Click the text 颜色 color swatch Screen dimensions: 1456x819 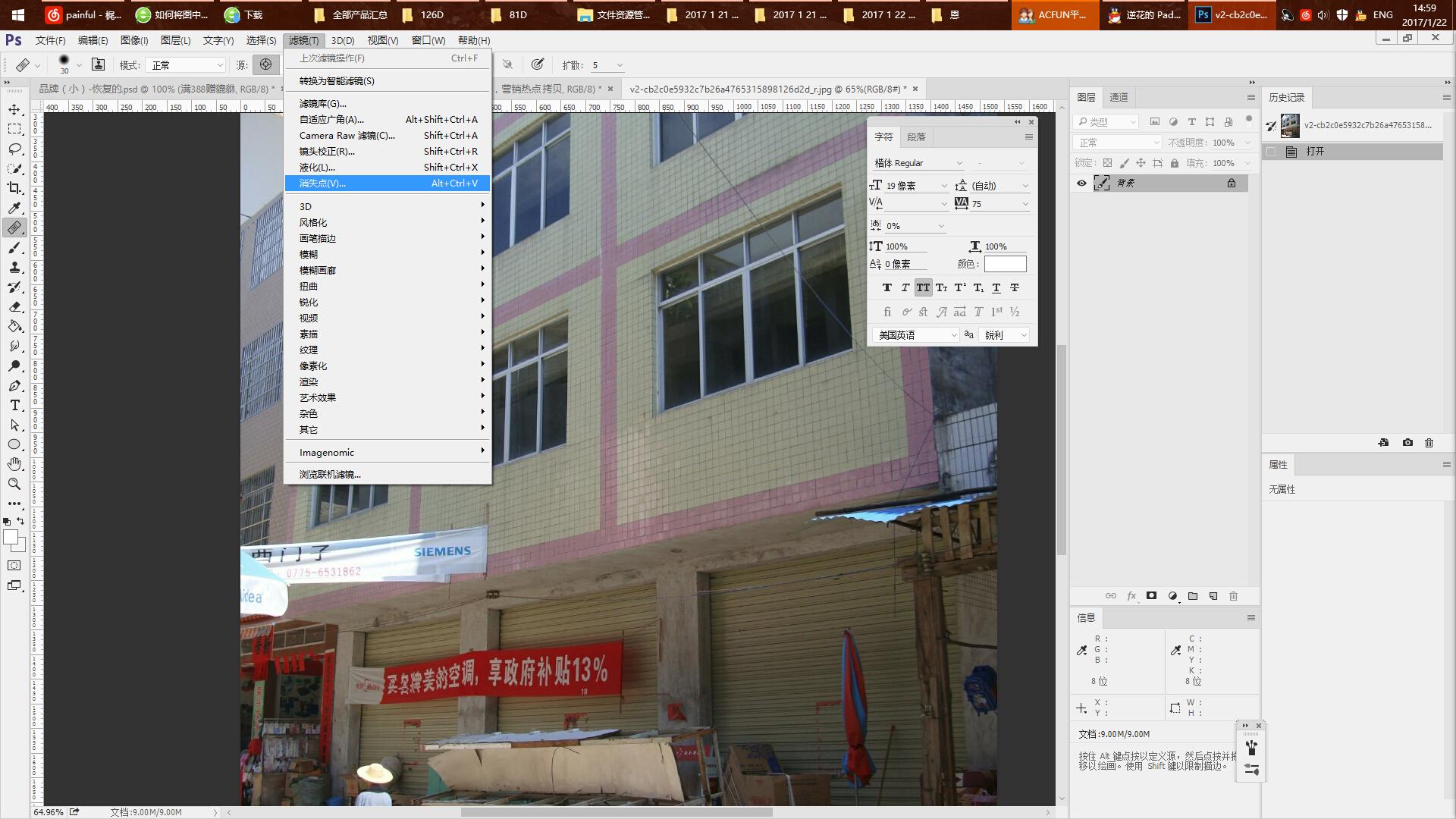1005,264
